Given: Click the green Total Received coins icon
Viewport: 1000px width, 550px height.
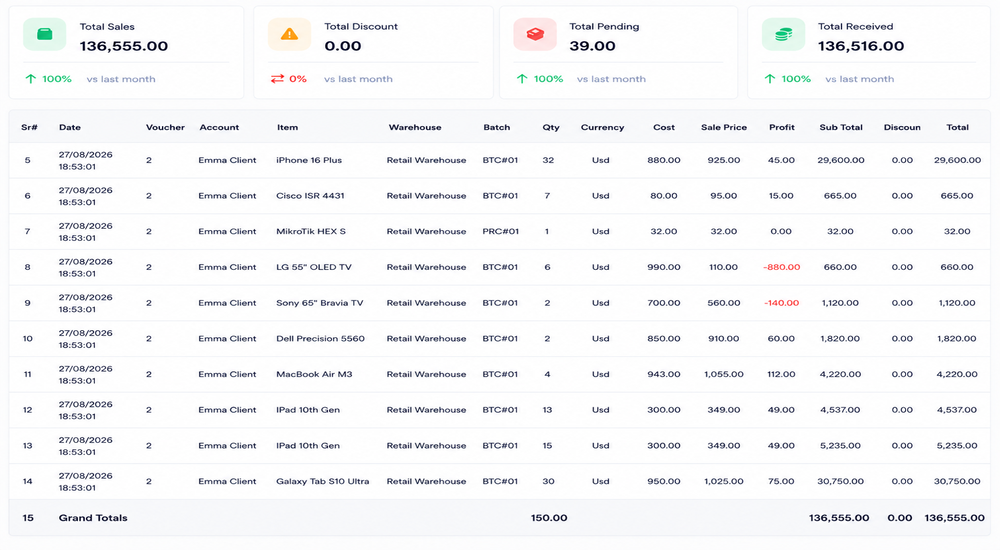Looking at the screenshot, I should click(x=783, y=34).
